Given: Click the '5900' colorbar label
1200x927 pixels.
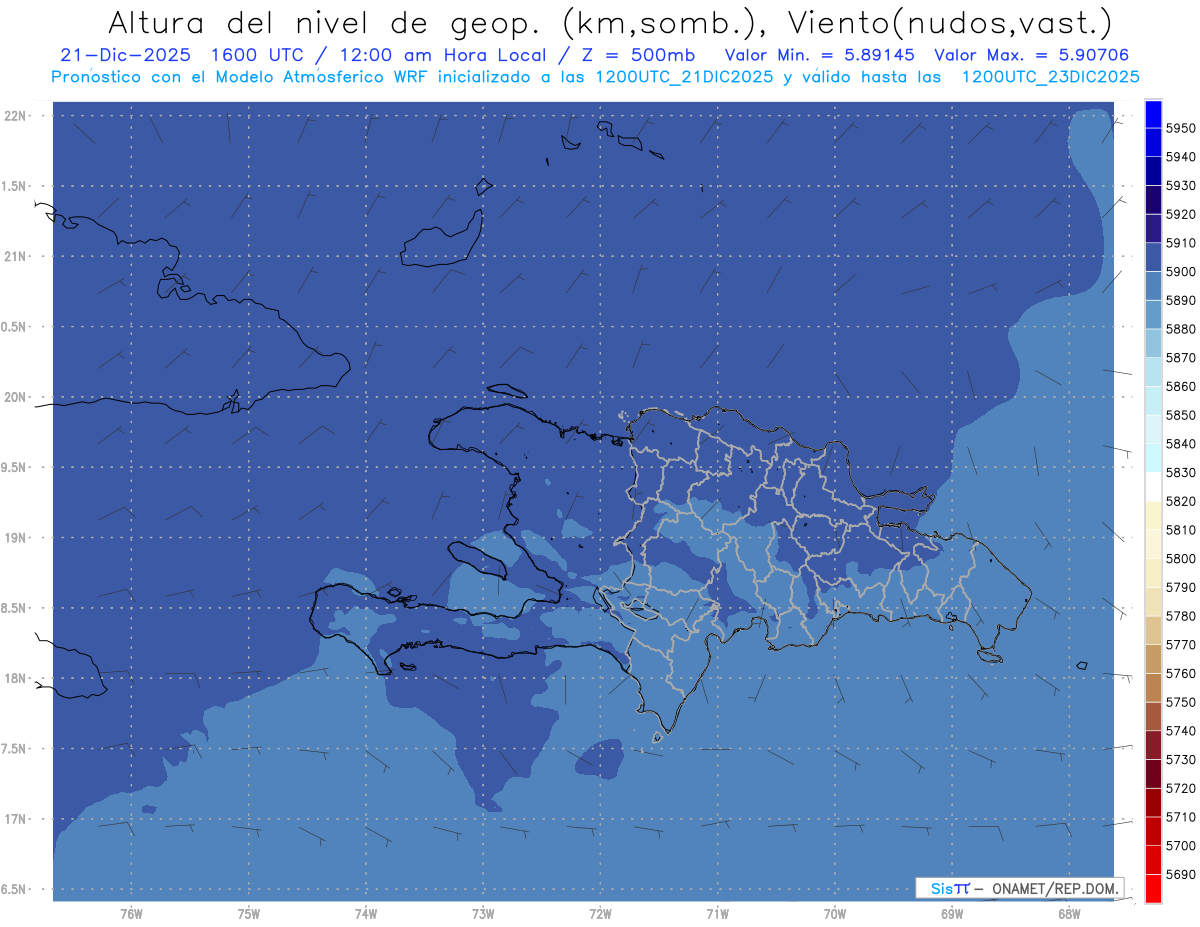Looking at the screenshot, I should pos(1180,272).
